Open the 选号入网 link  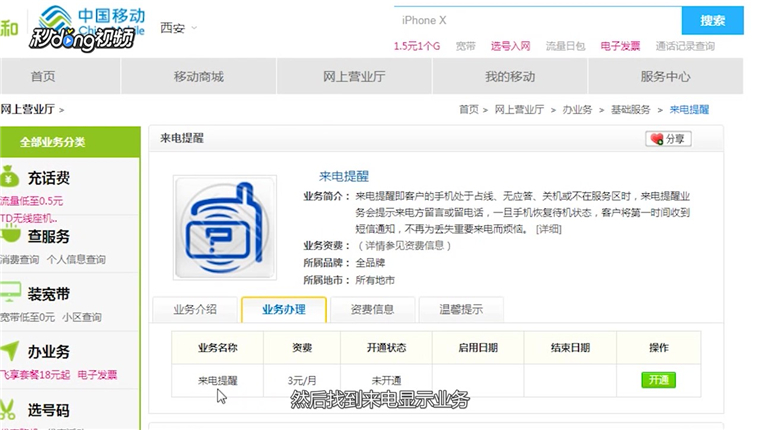click(x=510, y=47)
